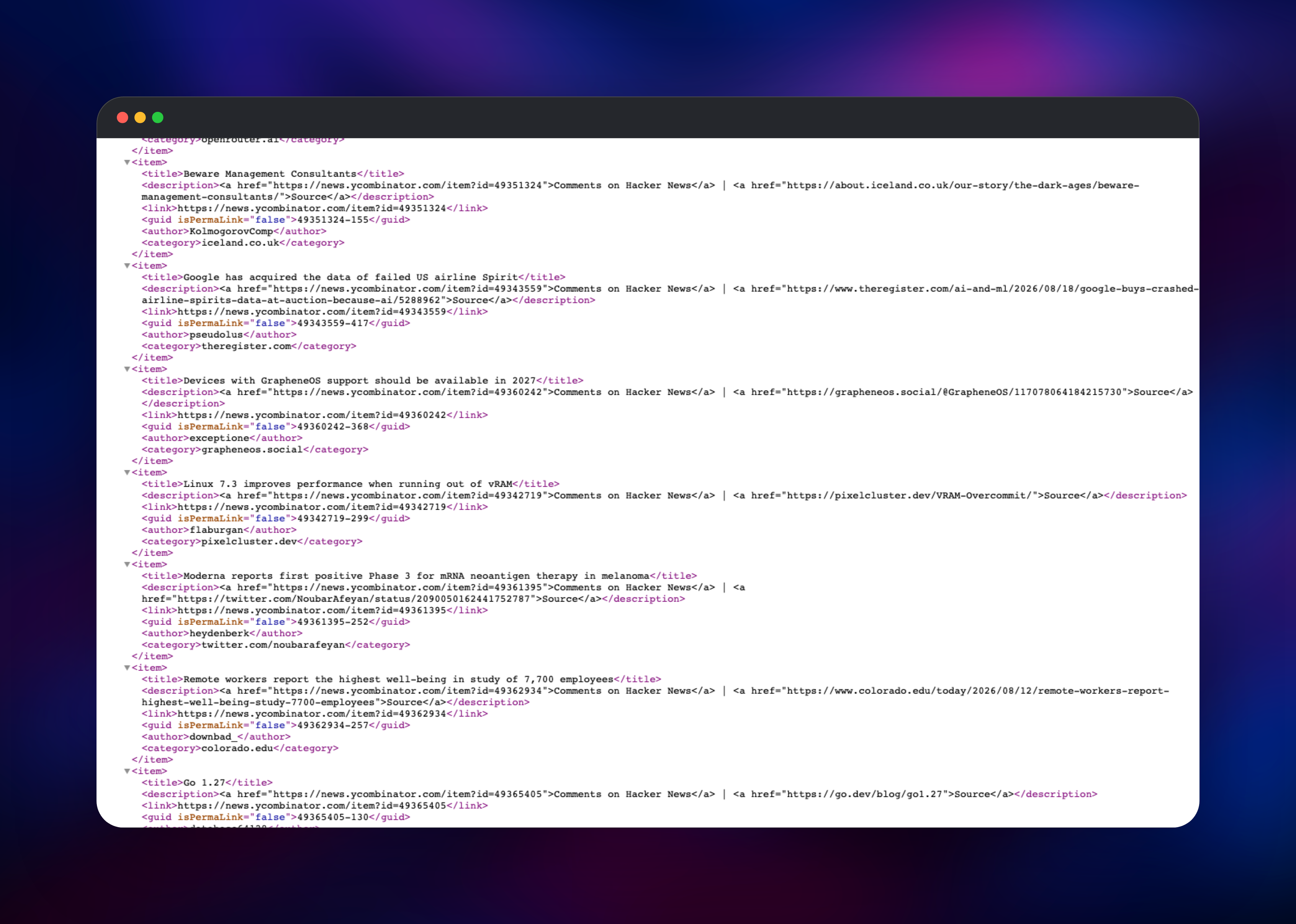Image resolution: width=1296 pixels, height=924 pixels.
Task: Click title 'Linux 7.3 improves performance when running out of vRAM'
Action: pyautogui.click(x=348, y=484)
